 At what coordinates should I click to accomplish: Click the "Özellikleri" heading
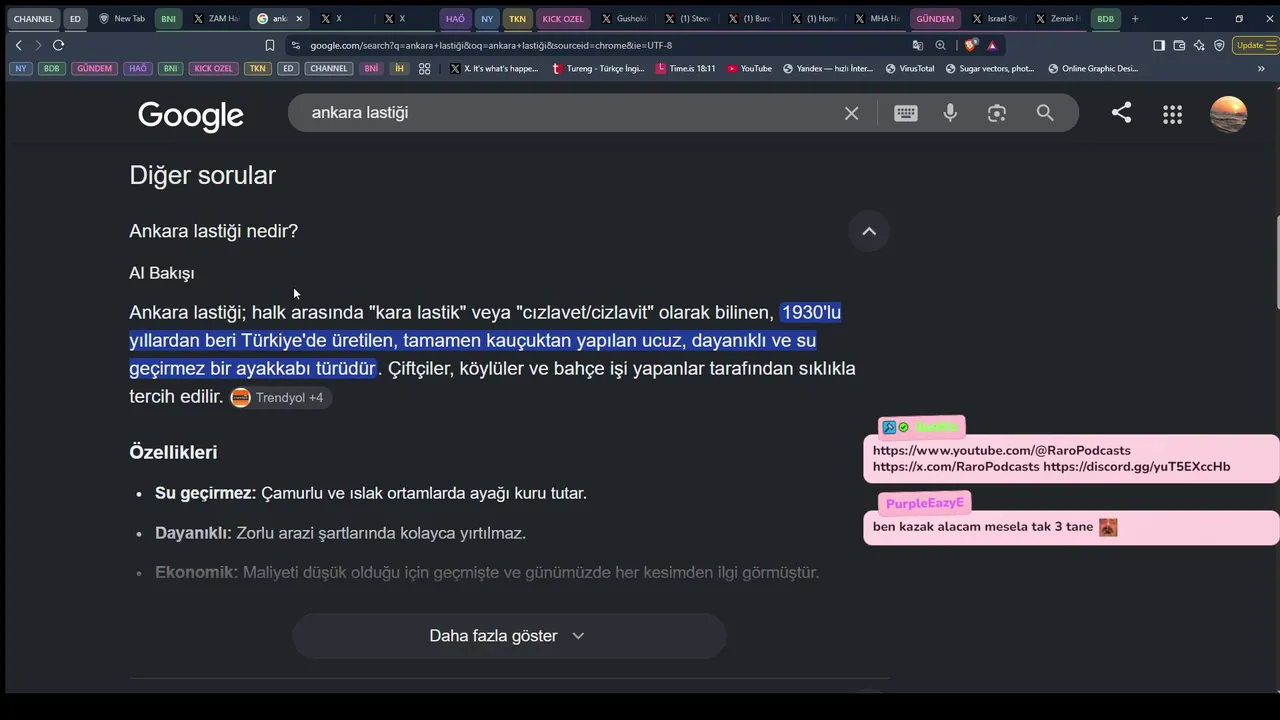[x=173, y=452]
